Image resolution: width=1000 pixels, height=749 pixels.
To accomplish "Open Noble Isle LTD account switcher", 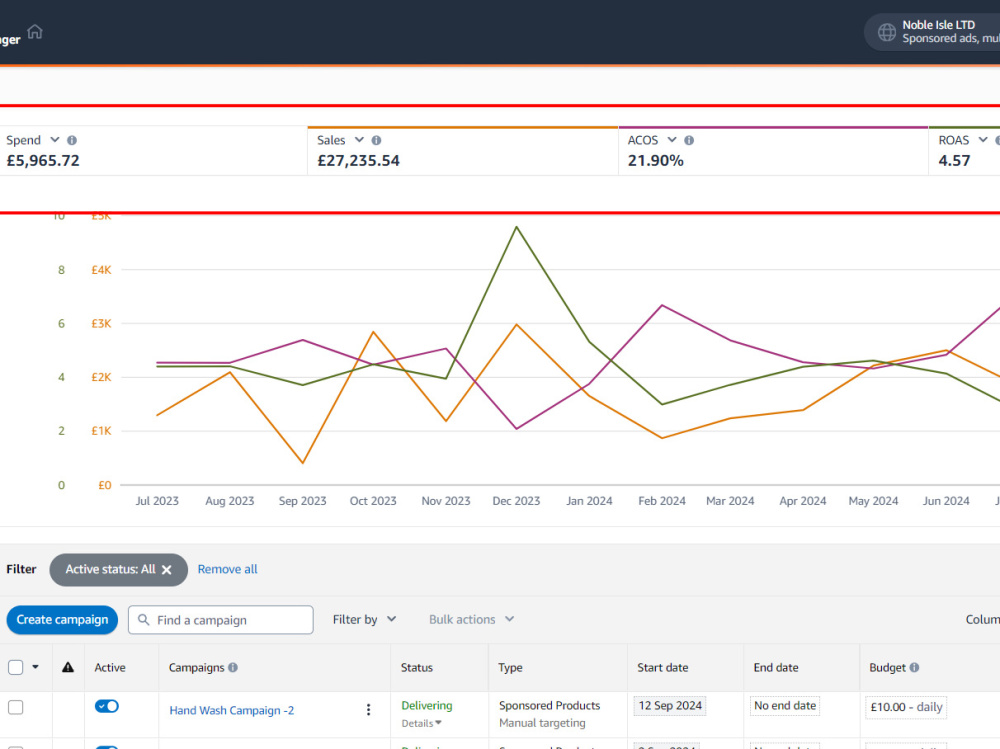I will 934,32.
